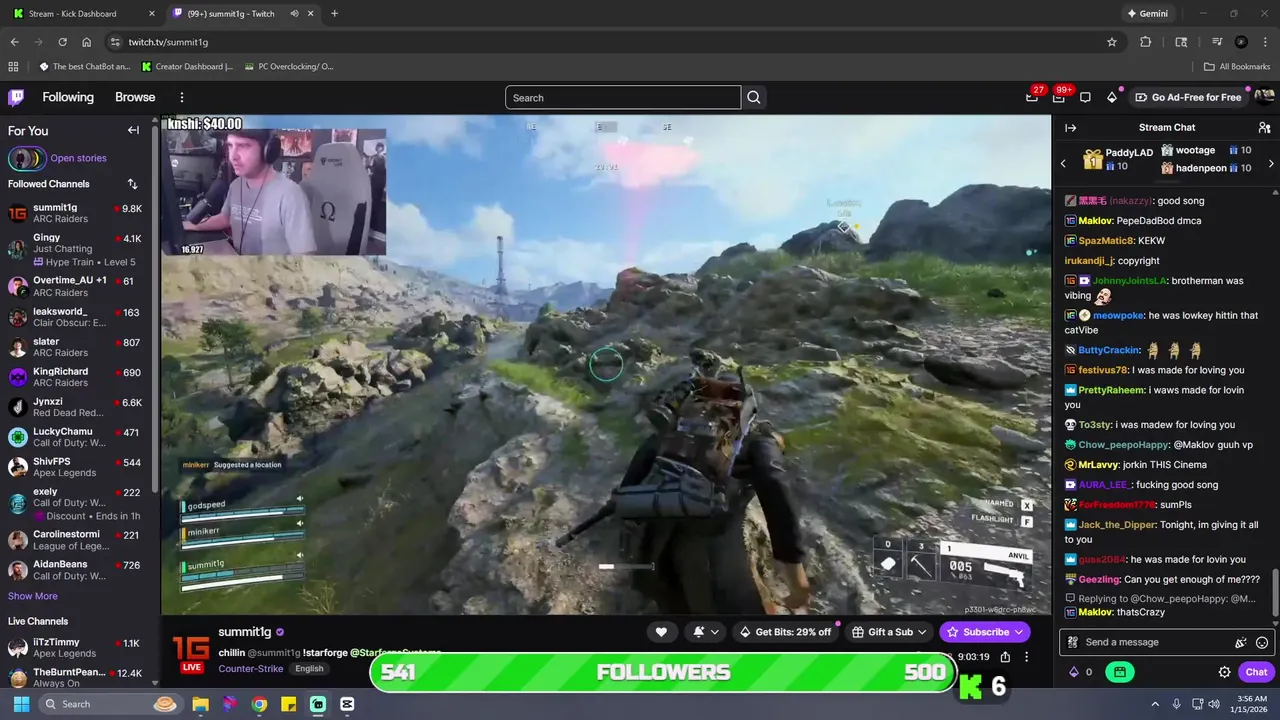Send message with Chat button
The image size is (1280, 720).
coord(1256,672)
